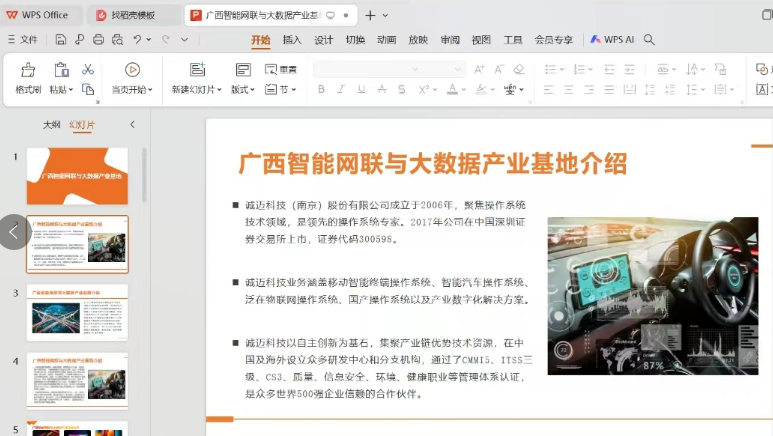The width and height of the screenshot is (773, 436).
Task: Click the Save icon in quick toolbar
Action: 60,39
